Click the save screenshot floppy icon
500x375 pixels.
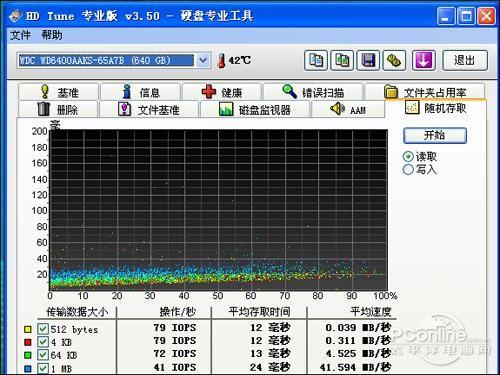(368, 60)
